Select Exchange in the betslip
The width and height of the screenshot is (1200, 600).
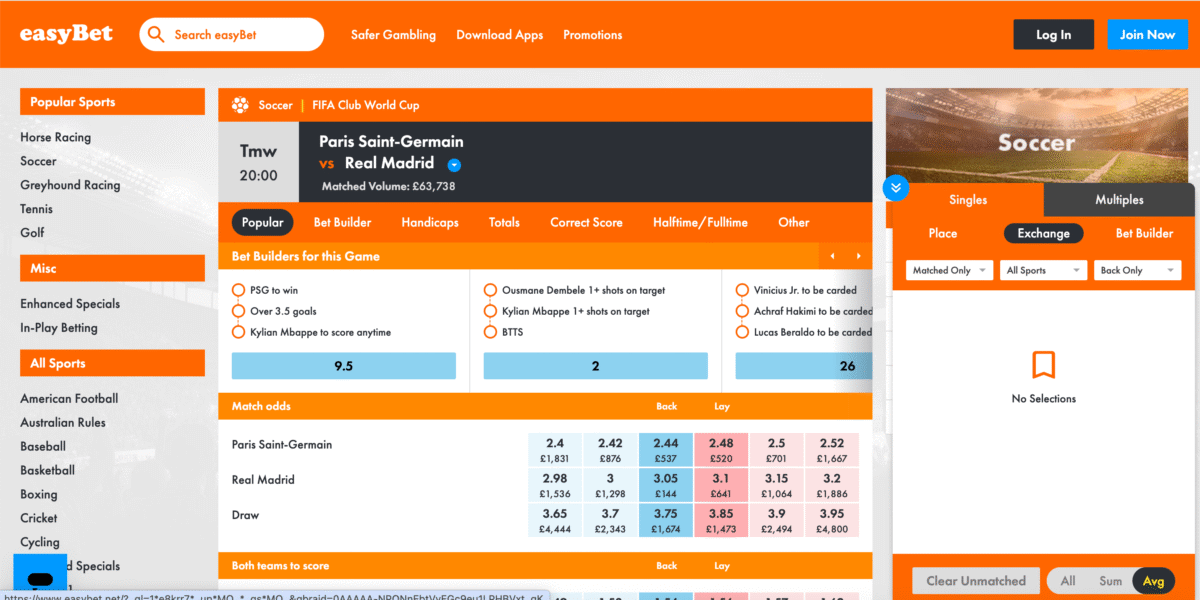[x=1044, y=233]
